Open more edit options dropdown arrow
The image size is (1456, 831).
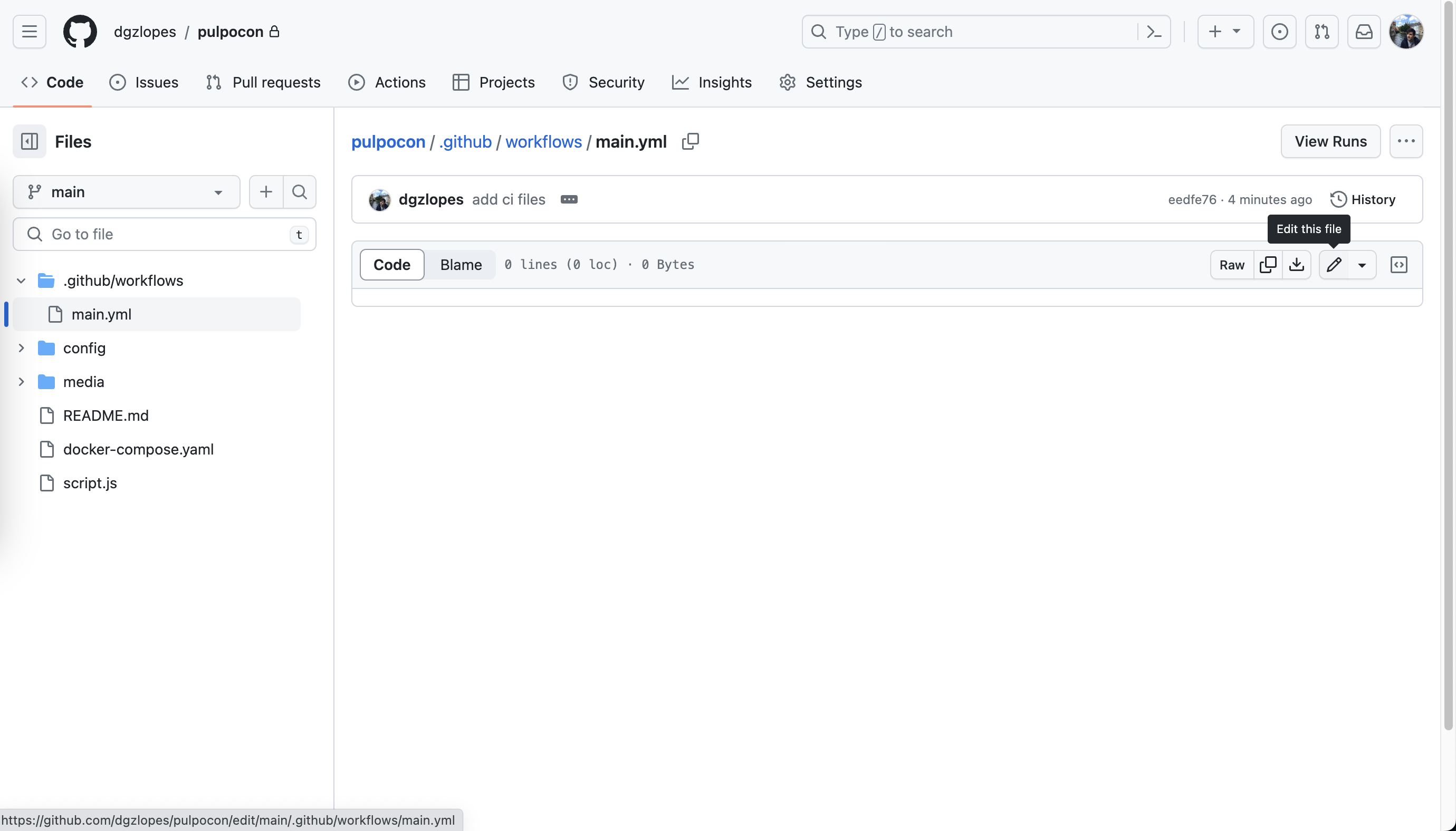(1362, 265)
